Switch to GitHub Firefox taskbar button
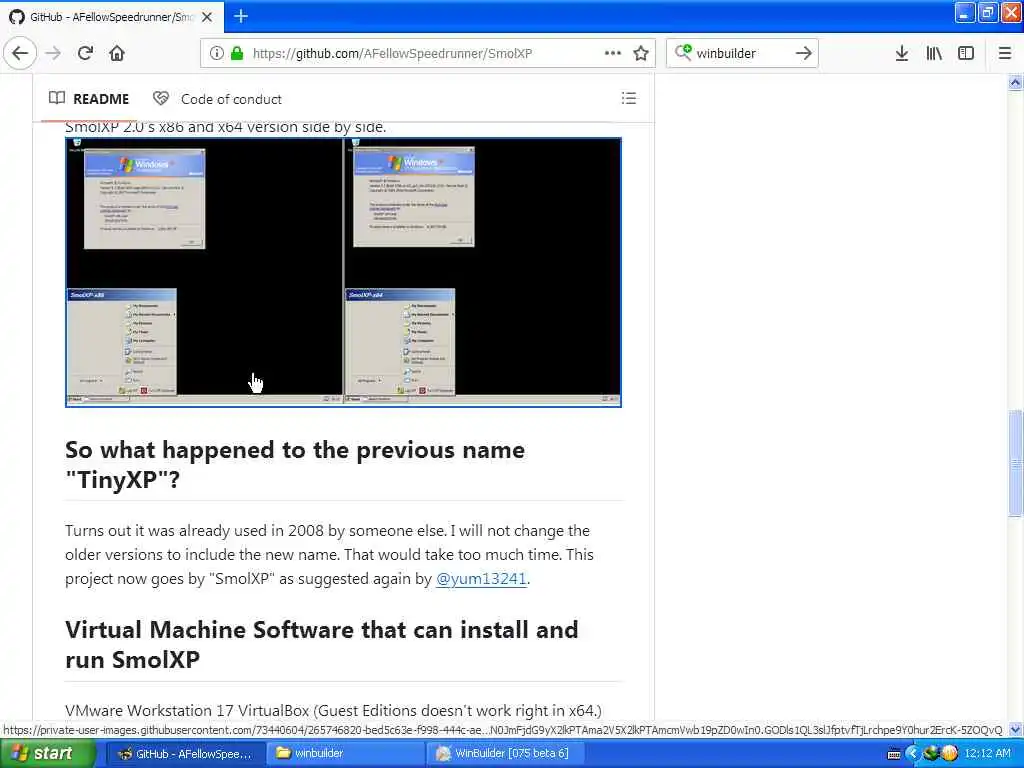Viewport: 1024px width, 768px height. 184,753
